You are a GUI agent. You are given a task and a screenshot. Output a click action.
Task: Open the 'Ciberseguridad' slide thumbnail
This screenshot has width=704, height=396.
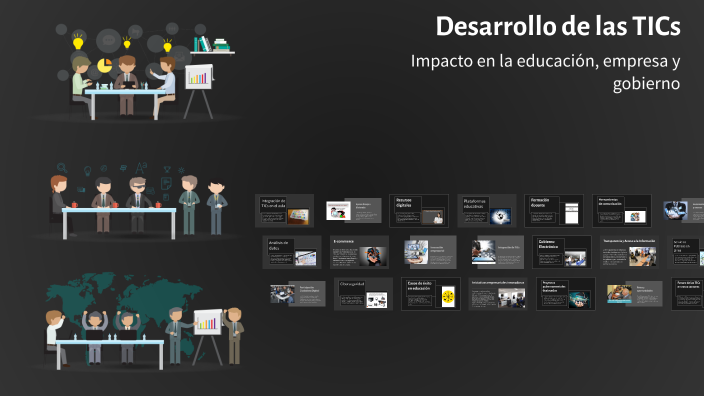pos(363,294)
